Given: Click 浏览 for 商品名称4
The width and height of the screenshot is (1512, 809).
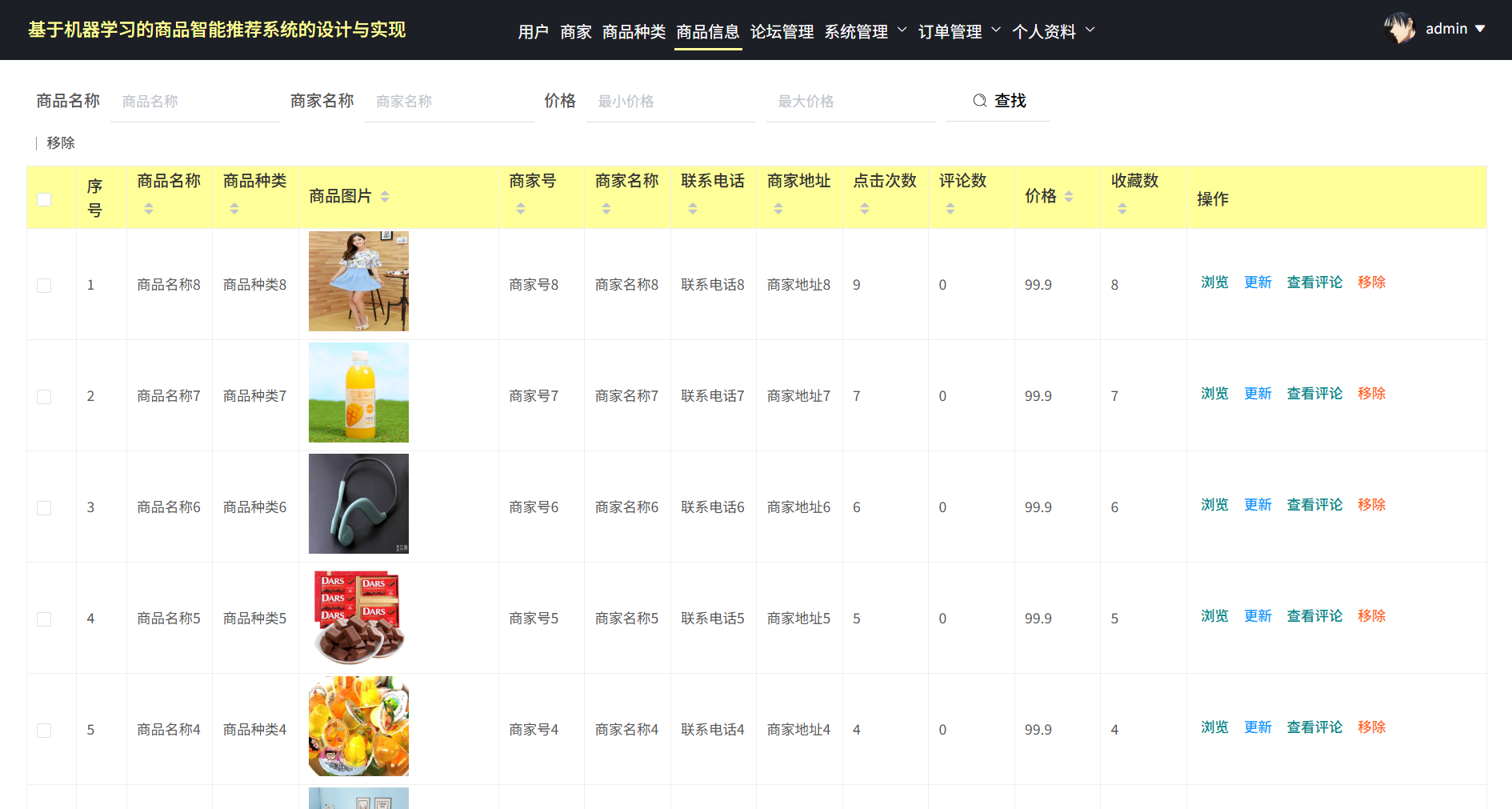Looking at the screenshot, I should [x=1214, y=727].
